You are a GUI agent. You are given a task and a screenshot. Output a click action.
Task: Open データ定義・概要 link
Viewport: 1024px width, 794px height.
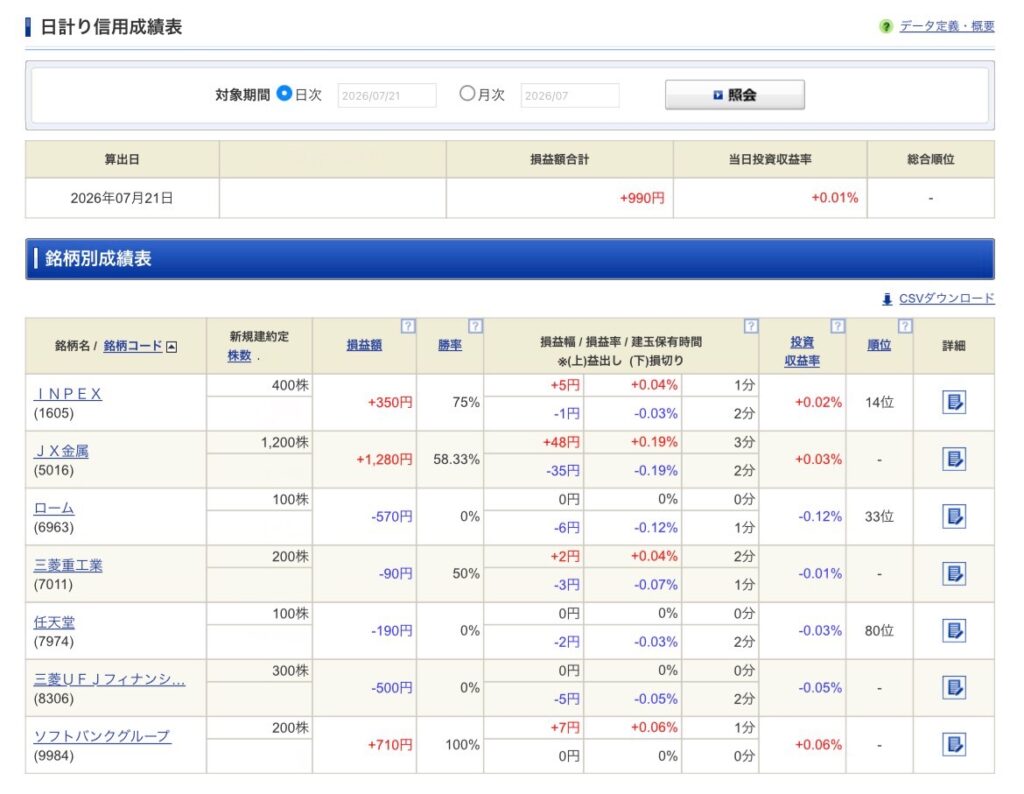click(x=947, y=26)
